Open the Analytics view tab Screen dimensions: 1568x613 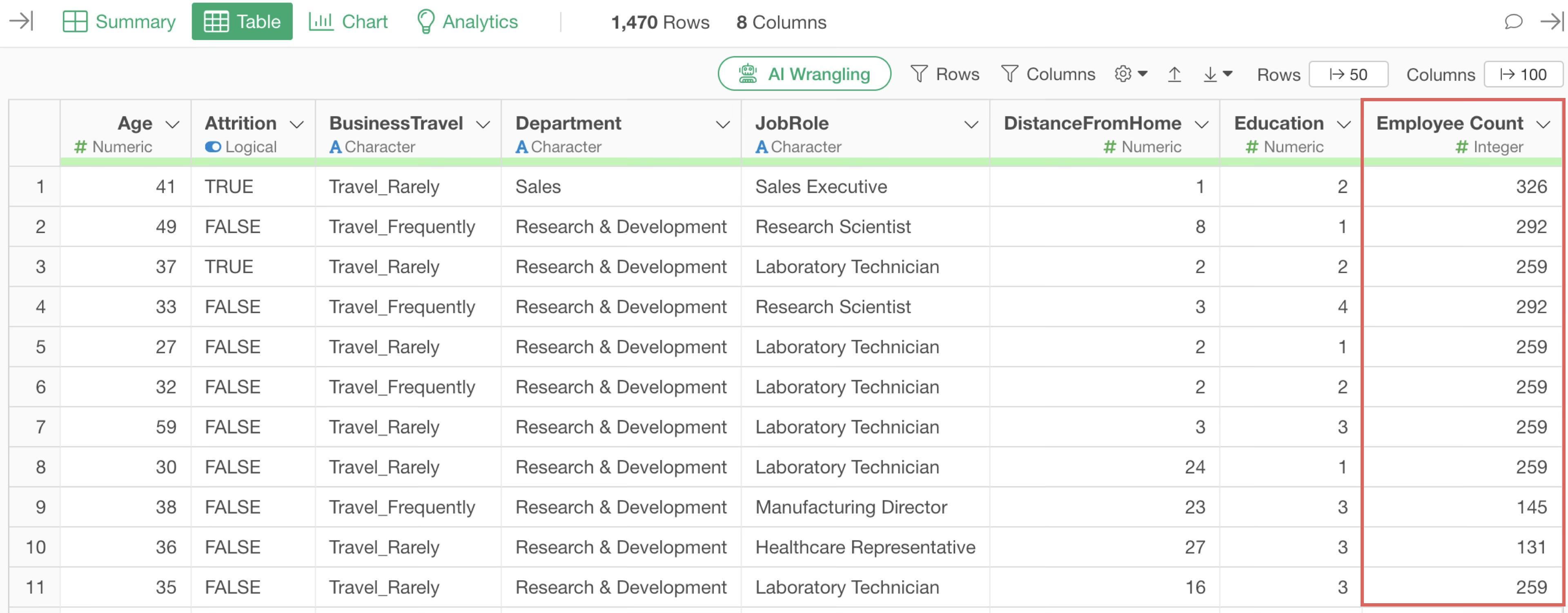[x=467, y=22]
